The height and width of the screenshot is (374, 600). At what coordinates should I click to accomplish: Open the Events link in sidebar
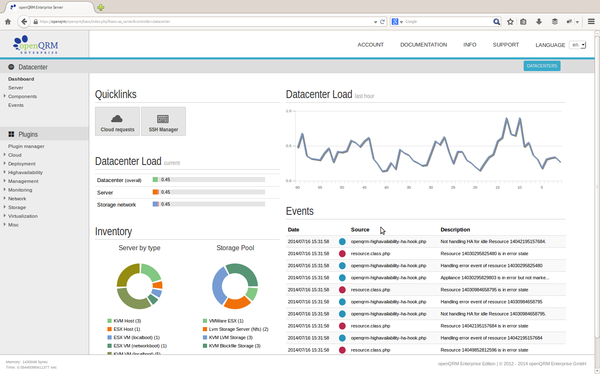click(x=16, y=105)
